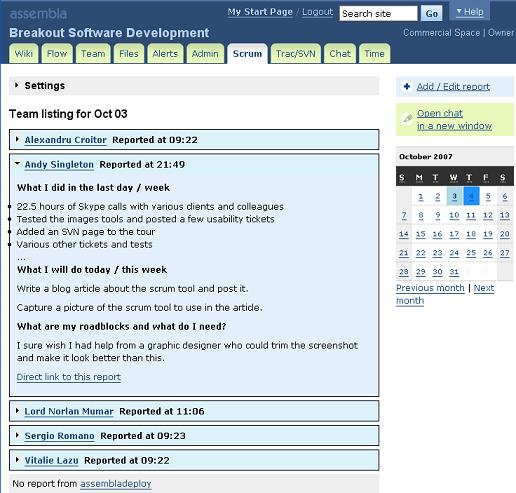This screenshot has width=516, height=493.
Task: Click the Previous month link
Action: click(430, 288)
